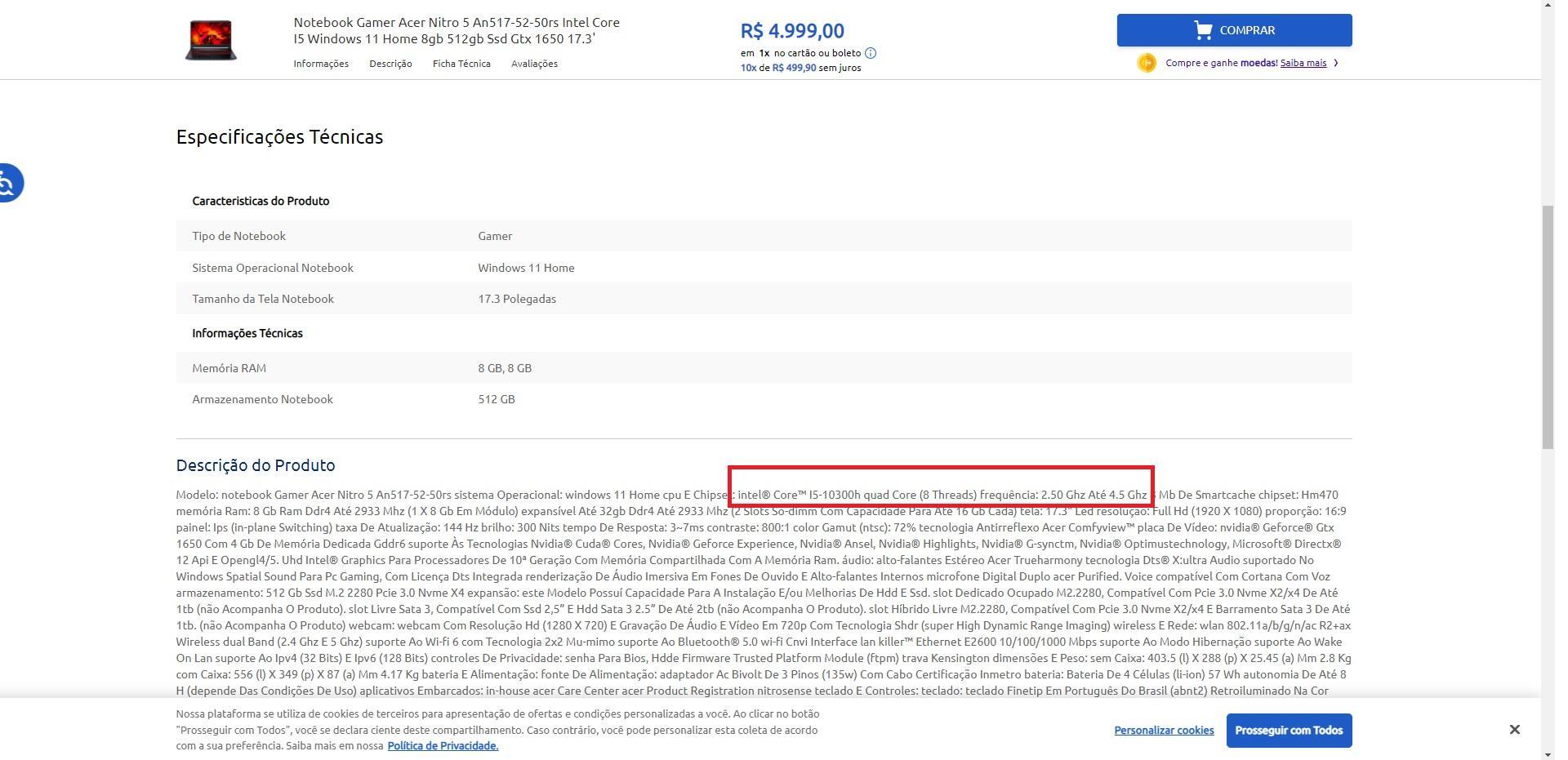Click the Tamanho da Tela Notebook label

263,299
